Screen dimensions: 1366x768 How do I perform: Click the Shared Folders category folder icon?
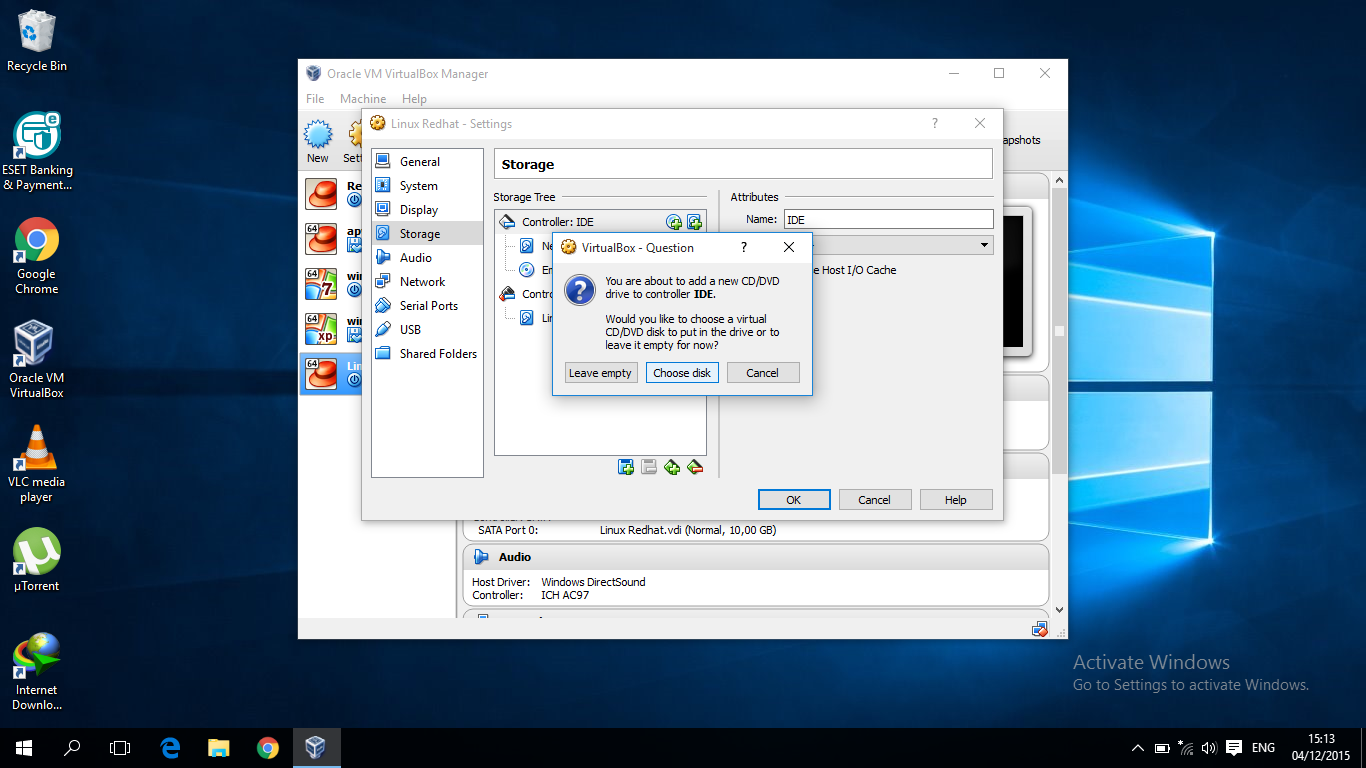click(382, 353)
